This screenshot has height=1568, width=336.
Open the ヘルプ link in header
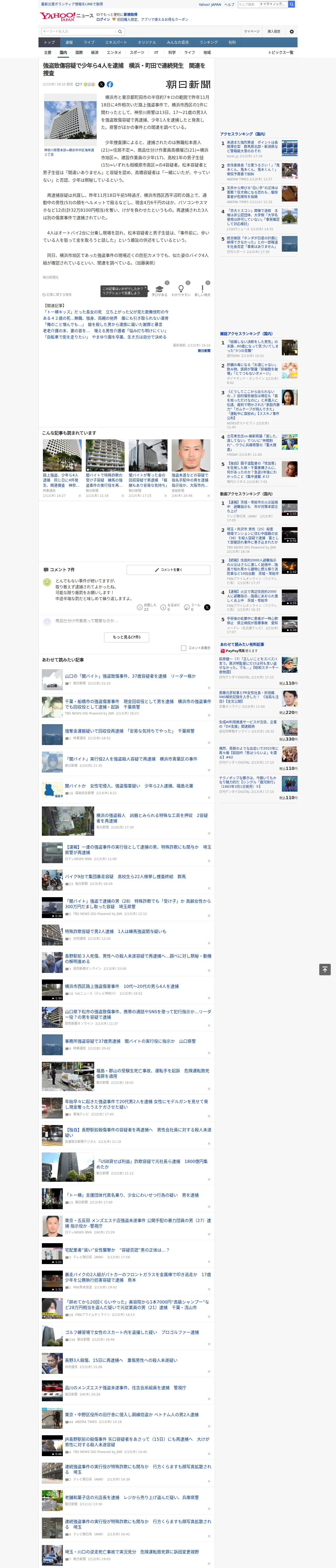pyautogui.click(x=229, y=4)
